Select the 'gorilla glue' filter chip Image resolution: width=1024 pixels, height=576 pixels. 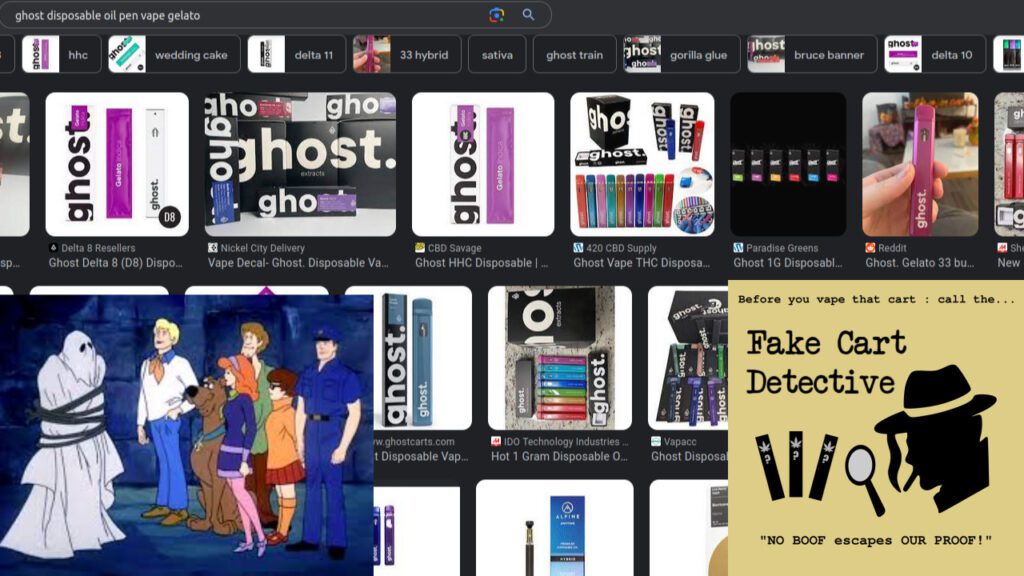point(682,55)
